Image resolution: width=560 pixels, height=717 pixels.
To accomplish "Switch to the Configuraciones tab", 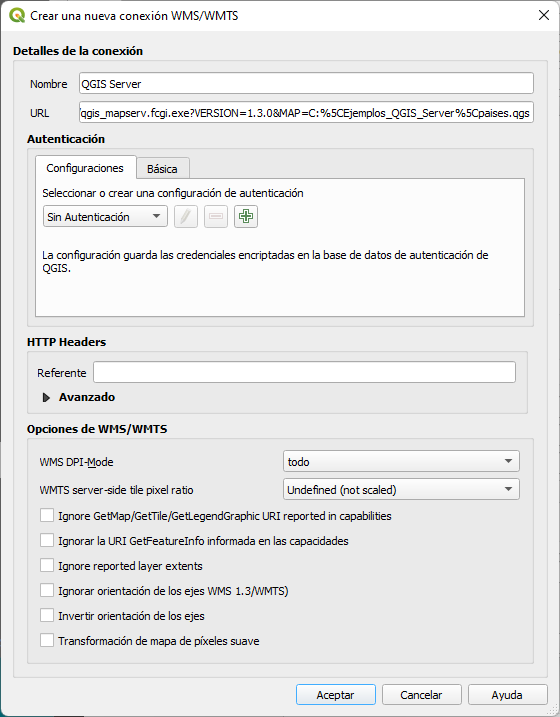I will [x=85, y=168].
